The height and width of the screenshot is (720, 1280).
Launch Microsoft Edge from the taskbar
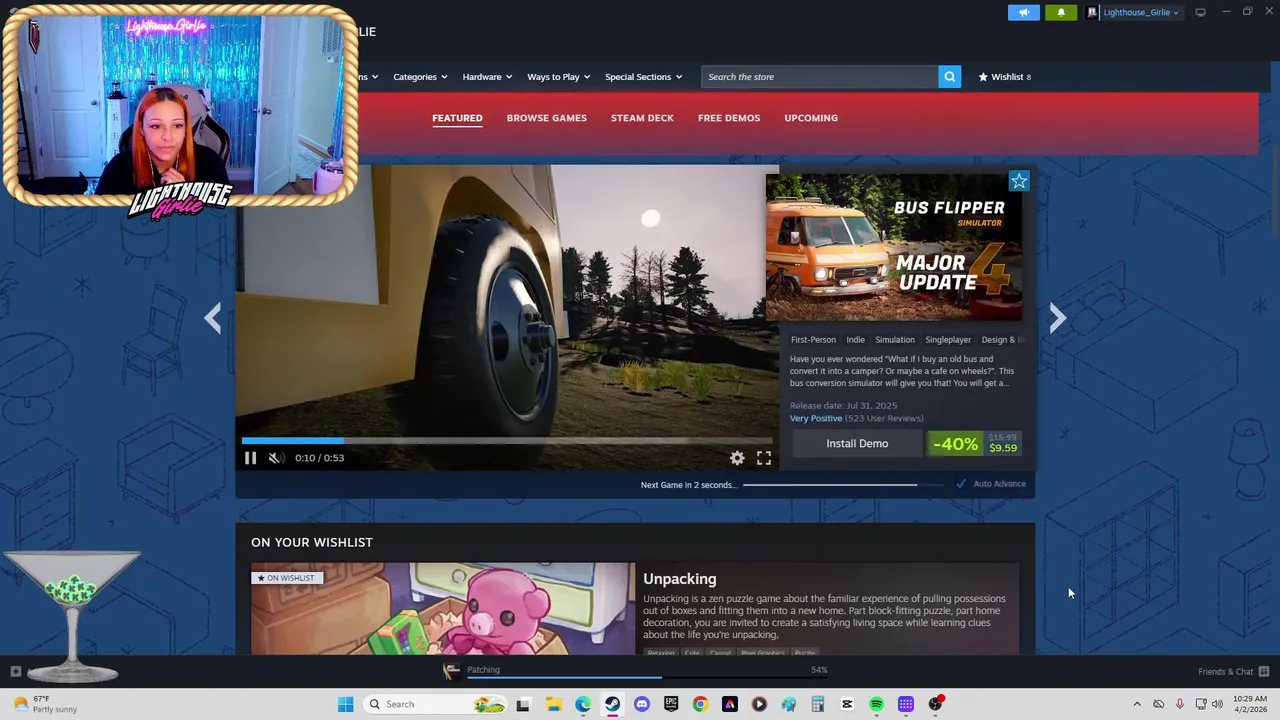click(x=583, y=704)
